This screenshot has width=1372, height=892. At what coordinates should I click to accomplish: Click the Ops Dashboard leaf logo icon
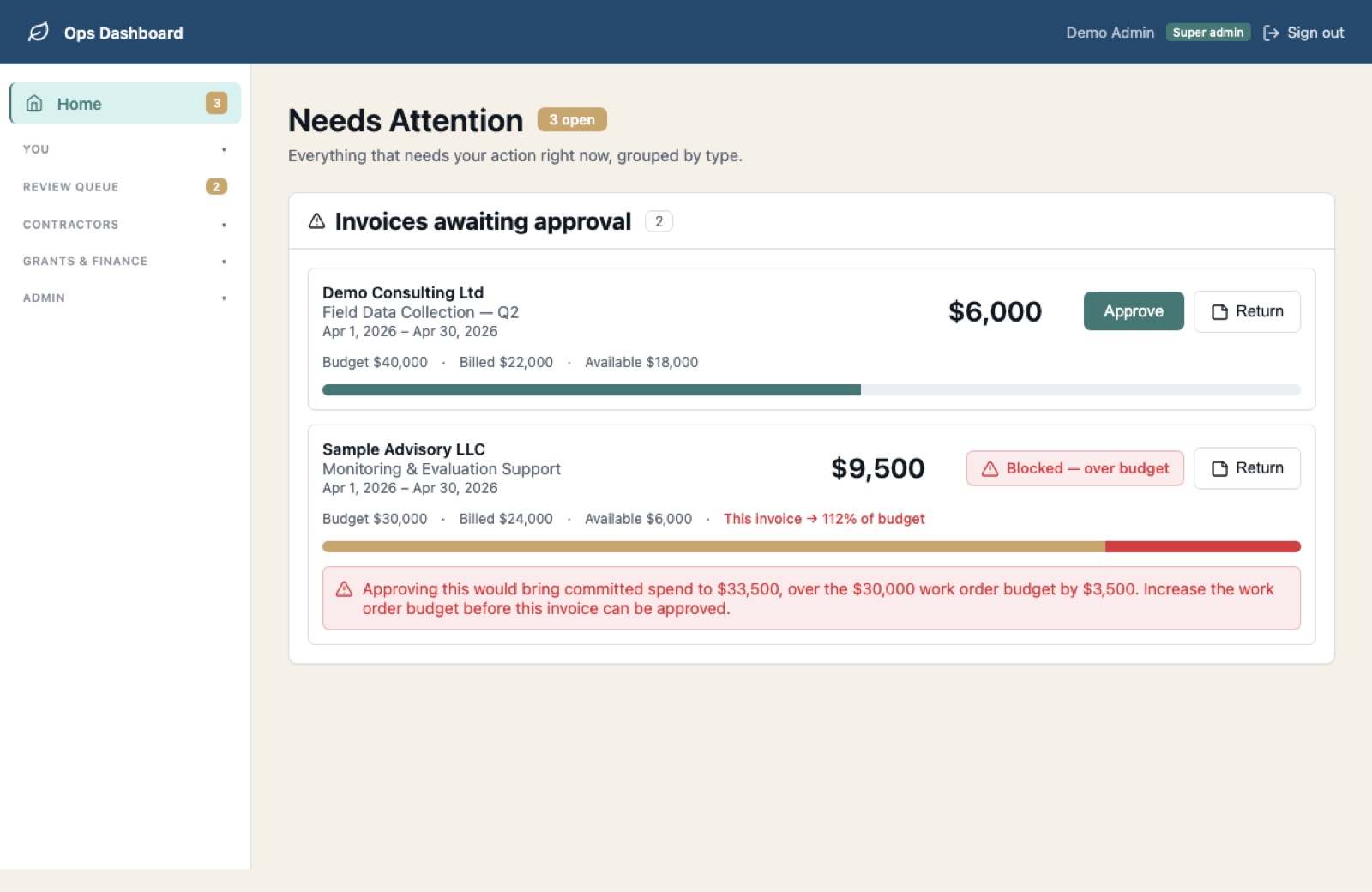tap(38, 33)
